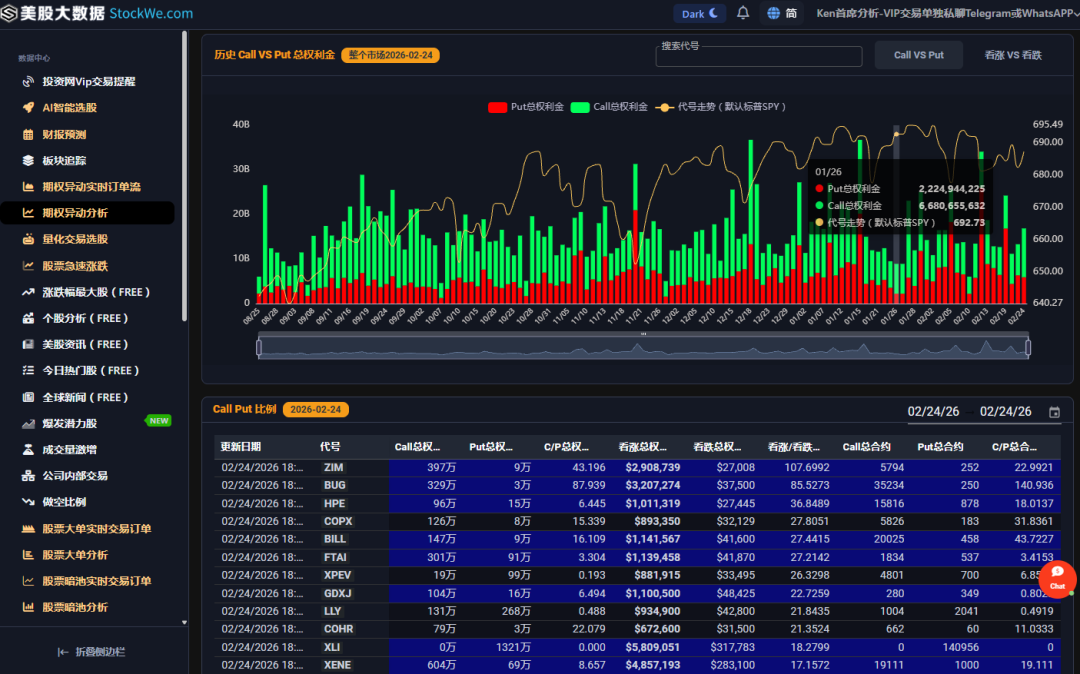The image size is (1080, 674).
Task: Click the chart's time-range zoom slider
Action: tap(642, 347)
